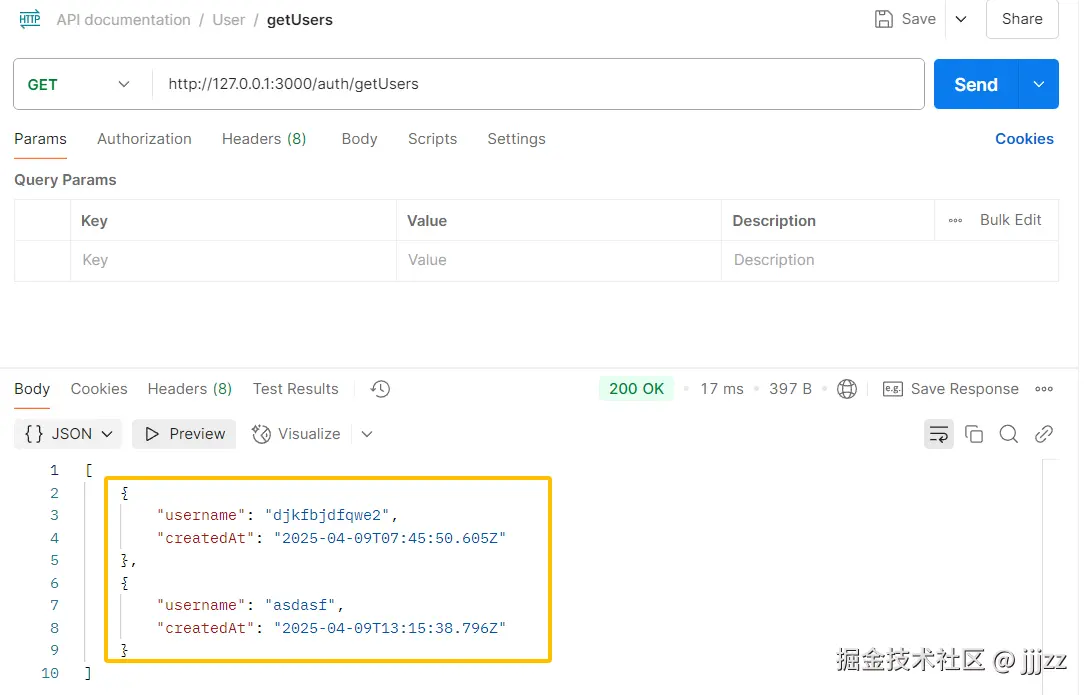The image size is (1087, 695).
Task: Open the response Cookies tab
Action: click(99, 389)
